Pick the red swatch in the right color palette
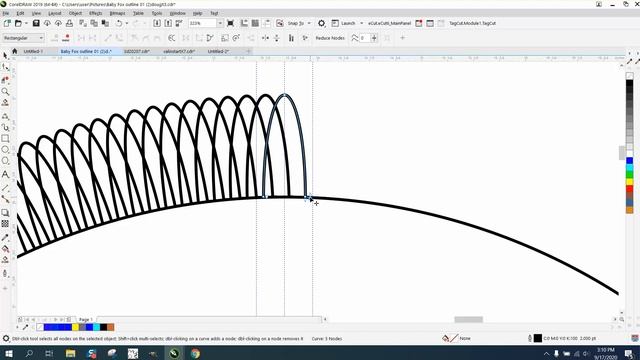 (629, 189)
